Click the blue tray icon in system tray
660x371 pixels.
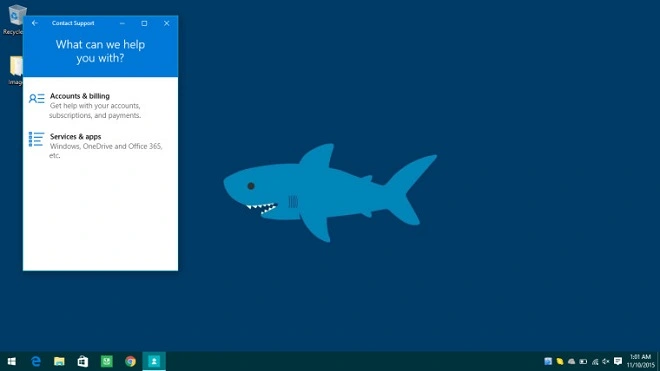pyautogui.click(x=548, y=361)
